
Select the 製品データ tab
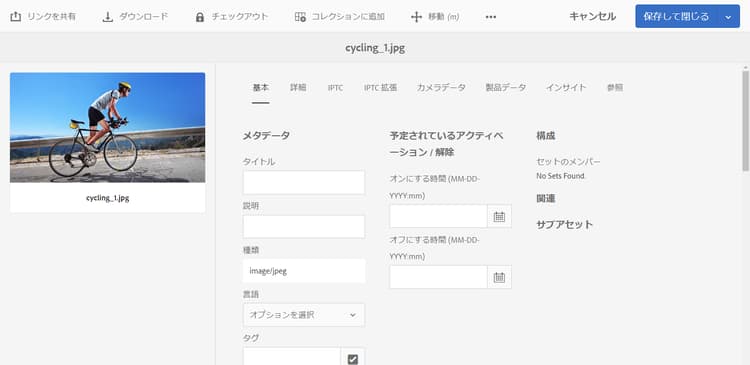pyautogui.click(x=506, y=88)
